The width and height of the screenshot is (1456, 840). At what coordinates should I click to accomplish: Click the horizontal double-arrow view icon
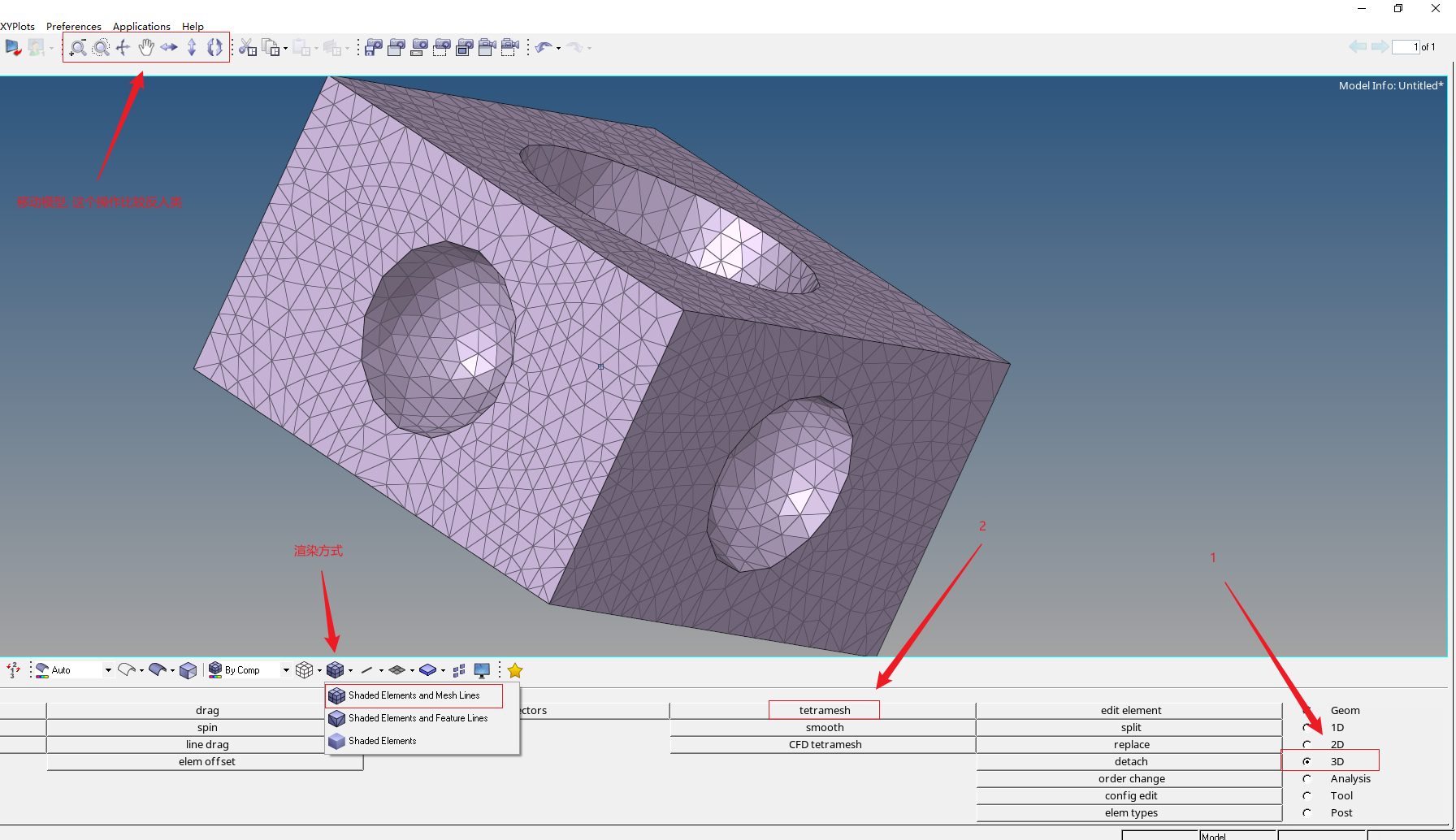tap(169, 48)
